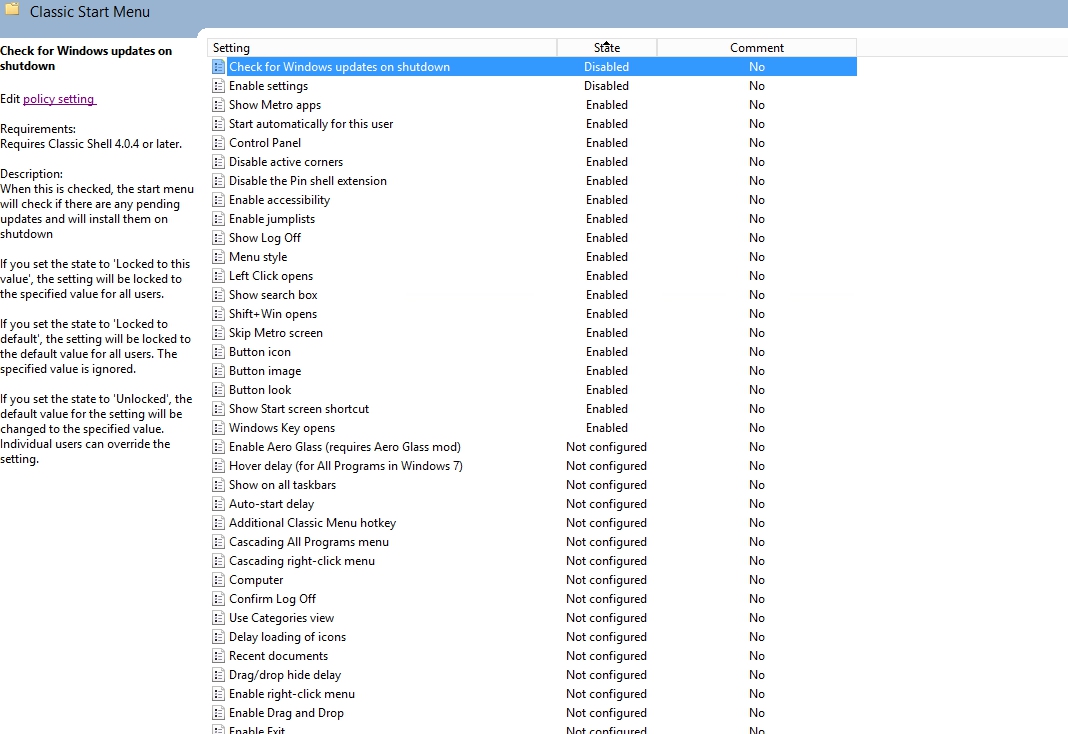This screenshot has width=1068, height=734.
Task: Sort policies by State column header
Action: click(x=606, y=48)
